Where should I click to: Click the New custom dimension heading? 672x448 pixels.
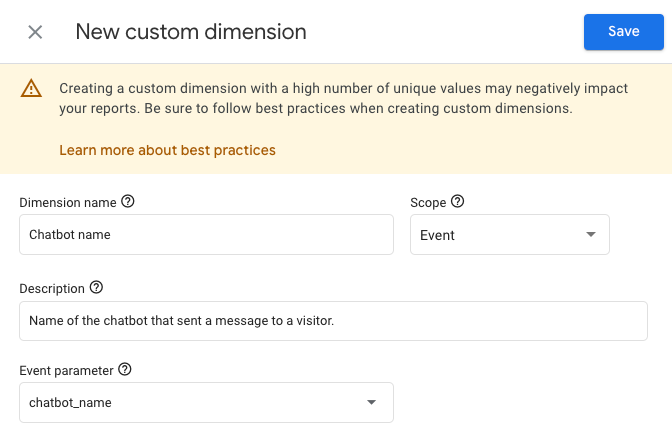[x=191, y=32]
